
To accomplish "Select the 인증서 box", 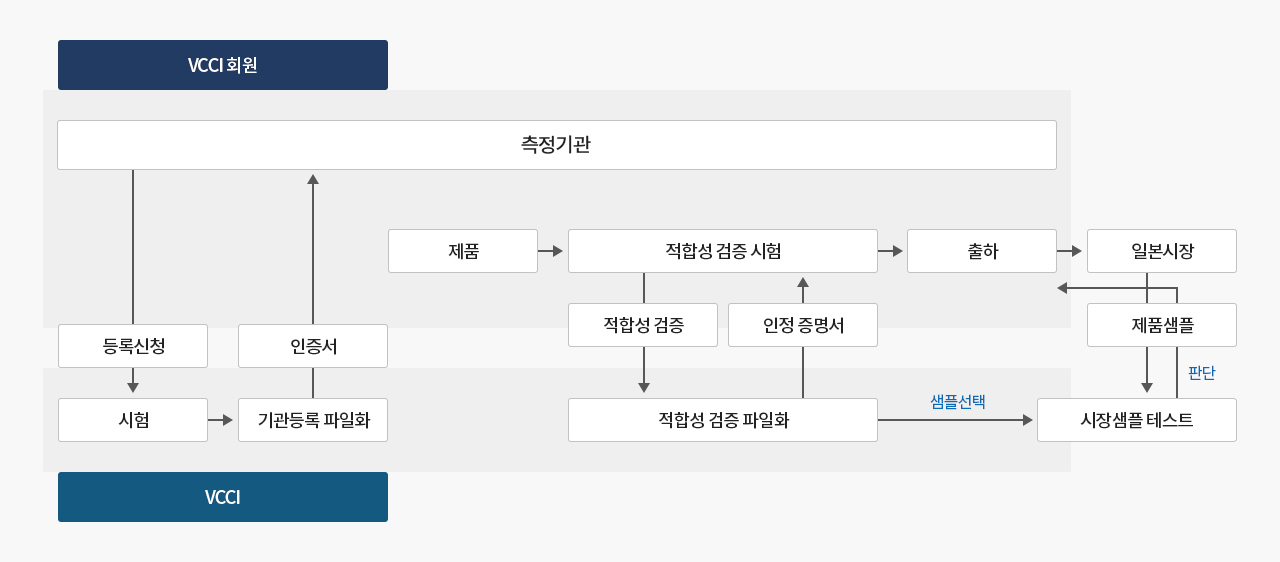I will coord(313,346).
